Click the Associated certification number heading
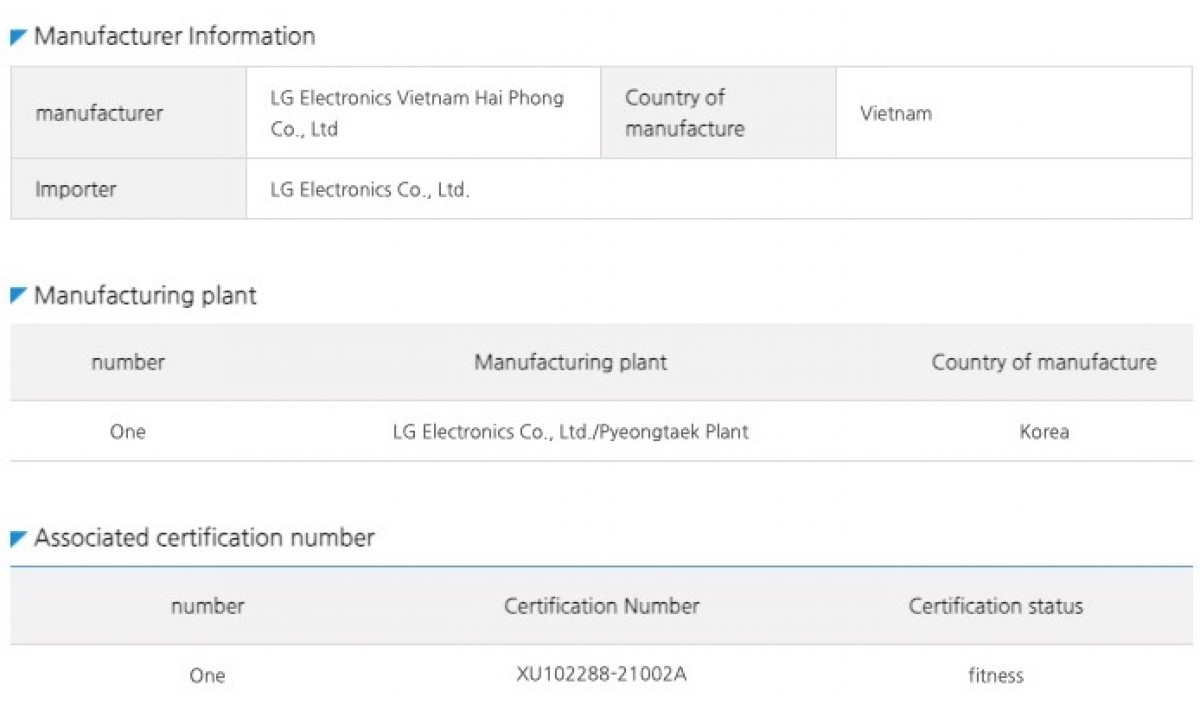Screen dimensions: 1200x703 tap(204, 538)
